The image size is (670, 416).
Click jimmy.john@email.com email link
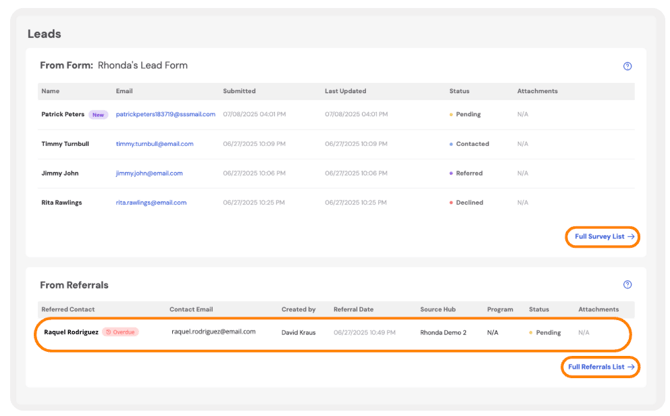pos(149,173)
